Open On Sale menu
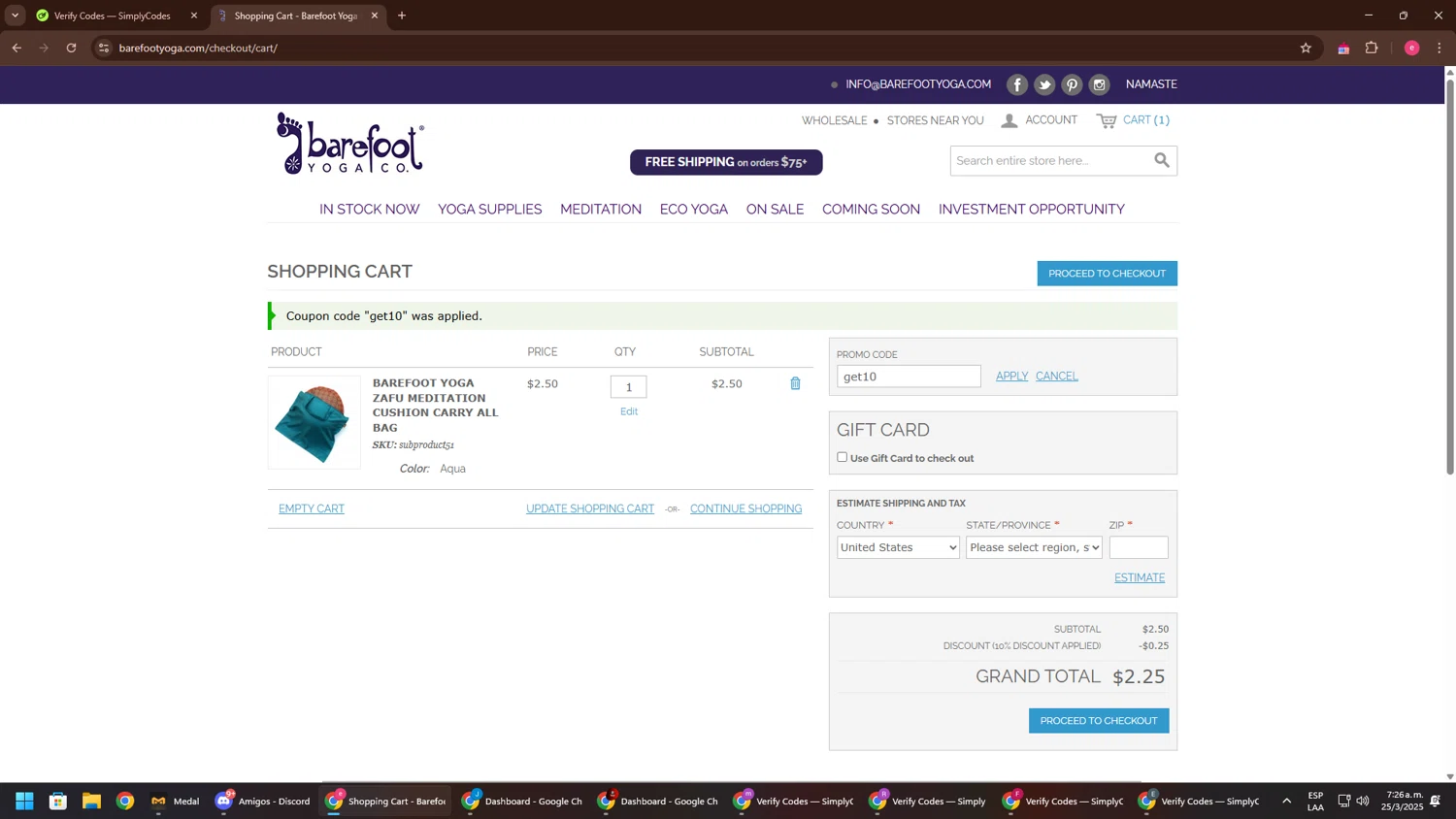Image resolution: width=1456 pixels, height=819 pixels. [775, 209]
